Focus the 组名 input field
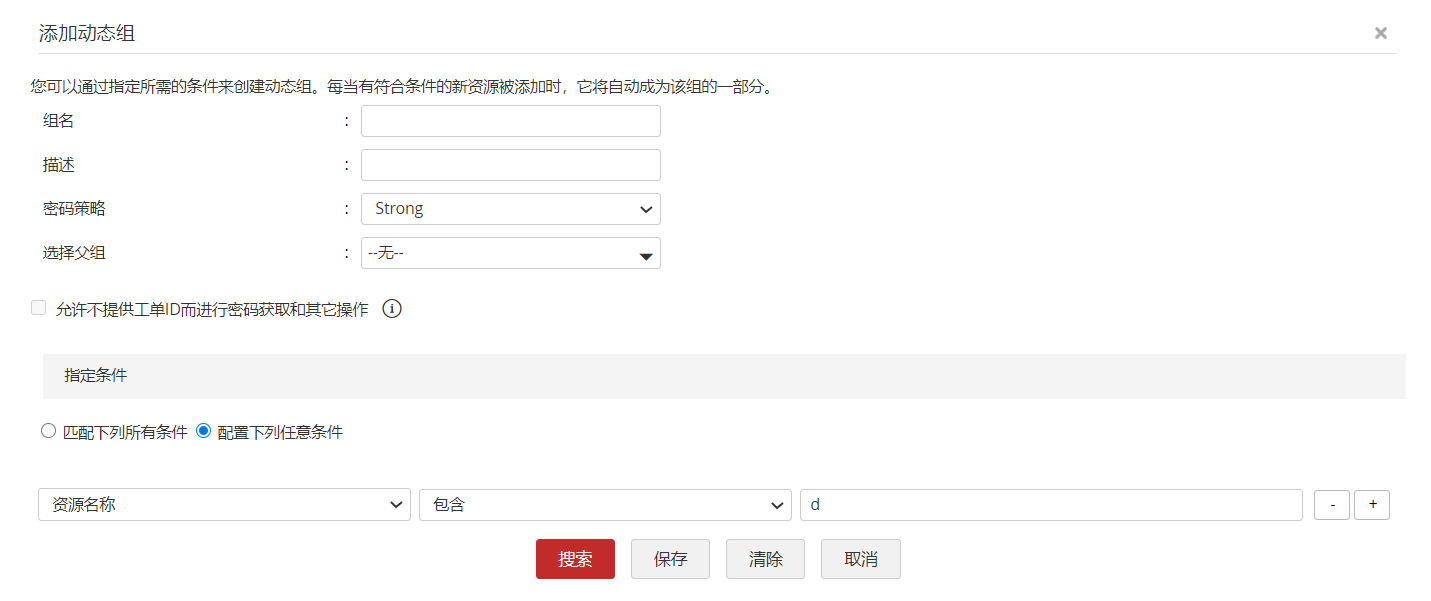This screenshot has height=601, width=1431. tap(511, 121)
